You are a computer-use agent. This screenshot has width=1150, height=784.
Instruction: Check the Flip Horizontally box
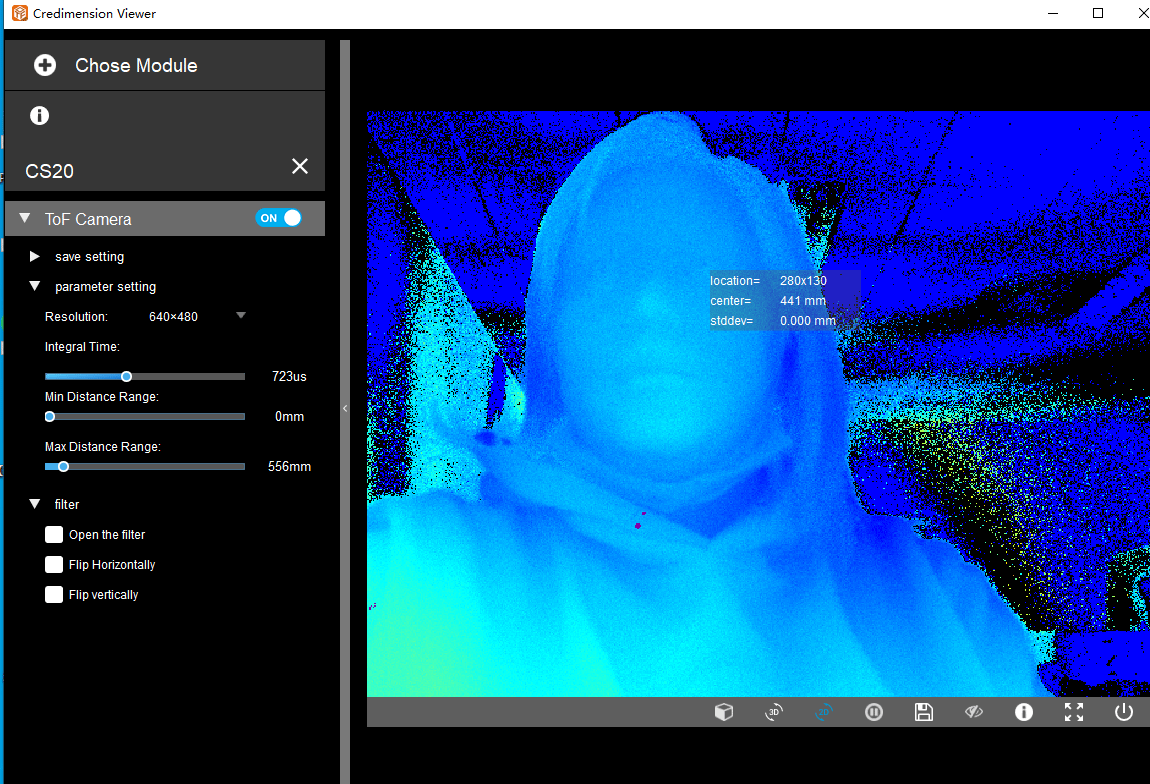(x=54, y=565)
